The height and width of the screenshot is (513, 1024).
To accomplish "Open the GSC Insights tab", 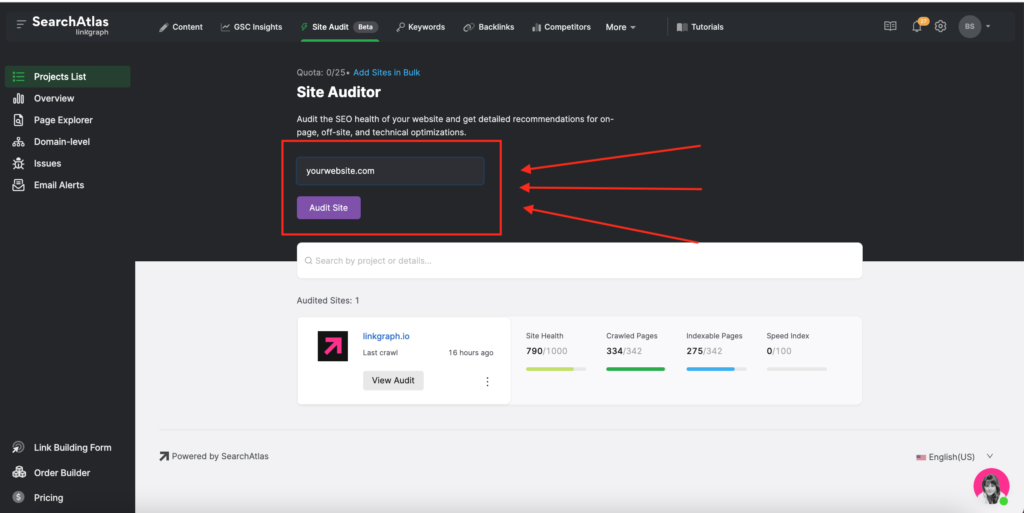I will tap(251, 27).
